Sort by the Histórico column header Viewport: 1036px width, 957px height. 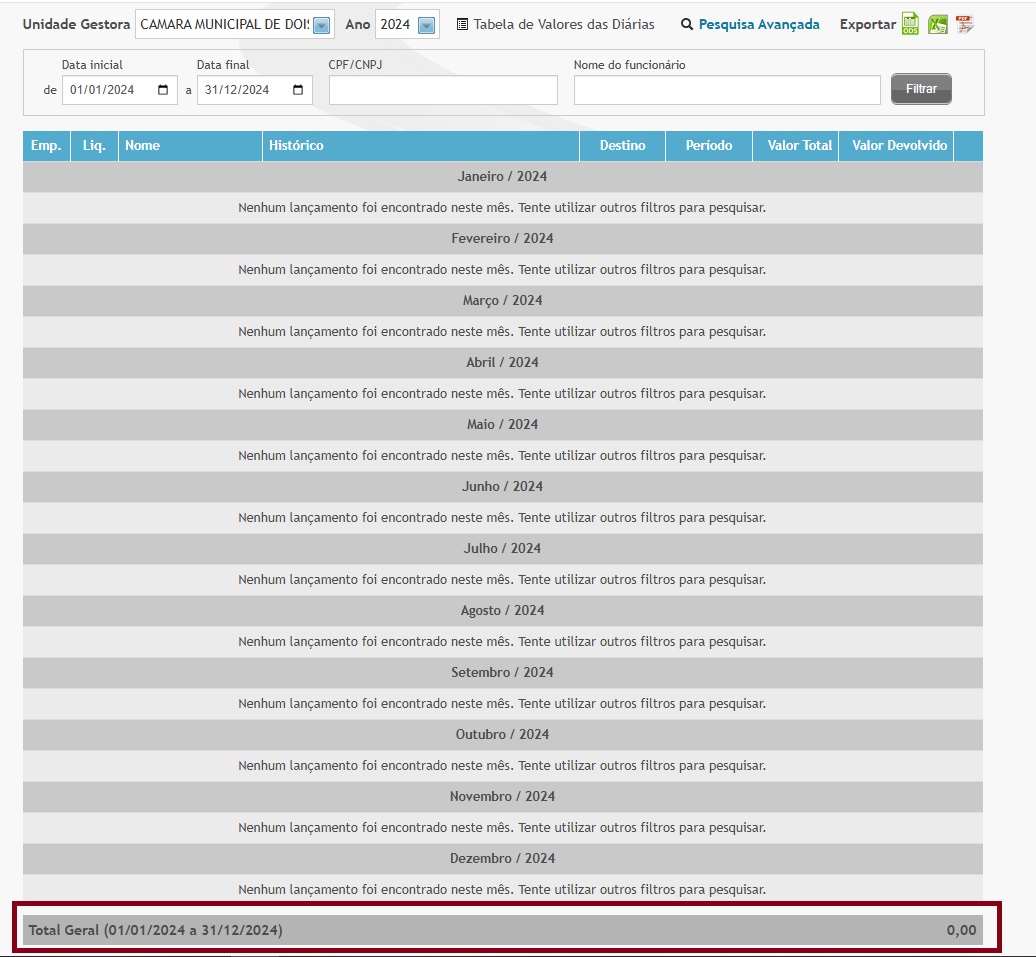tap(296, 146)
